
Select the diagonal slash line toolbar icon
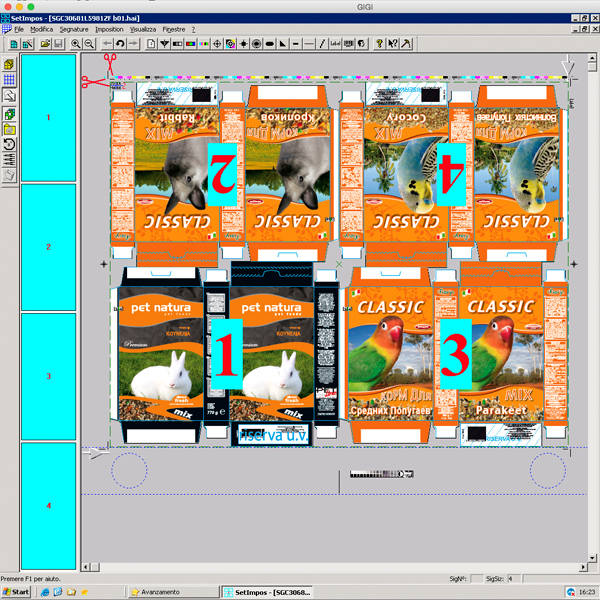coord(322,44)
